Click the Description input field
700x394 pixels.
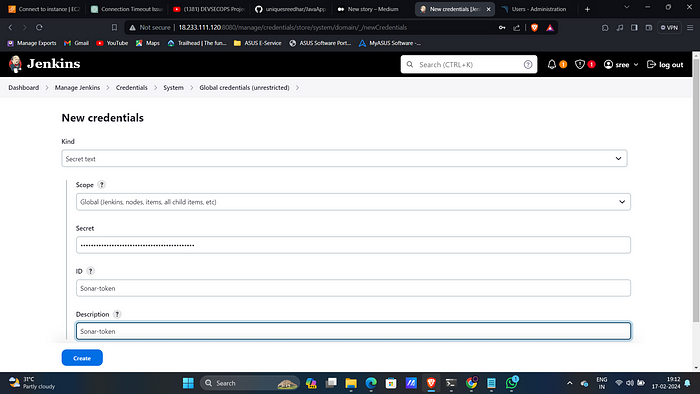[353, 331]
